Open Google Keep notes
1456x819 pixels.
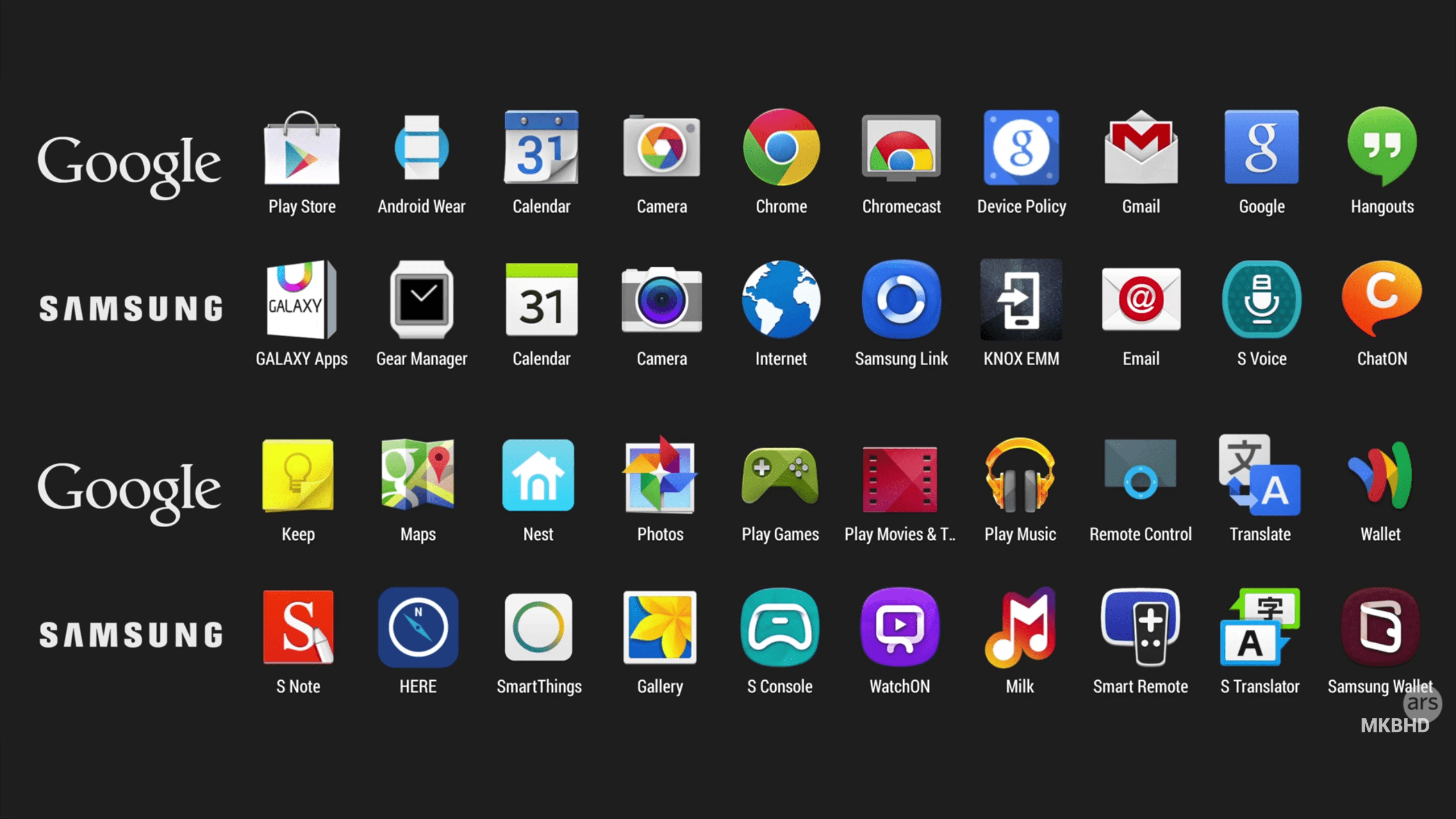coord(298,475)
